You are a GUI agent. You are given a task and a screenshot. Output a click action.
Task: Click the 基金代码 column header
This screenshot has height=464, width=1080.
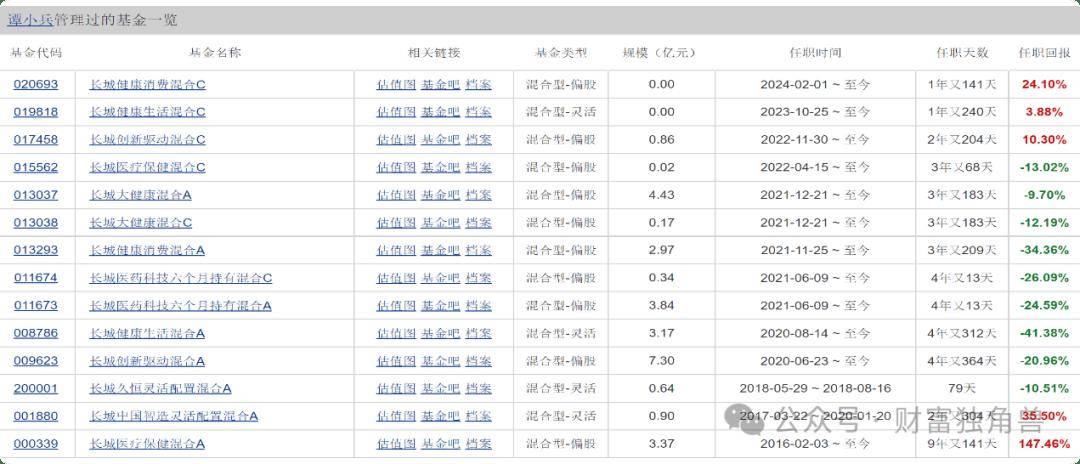point(36,53)
